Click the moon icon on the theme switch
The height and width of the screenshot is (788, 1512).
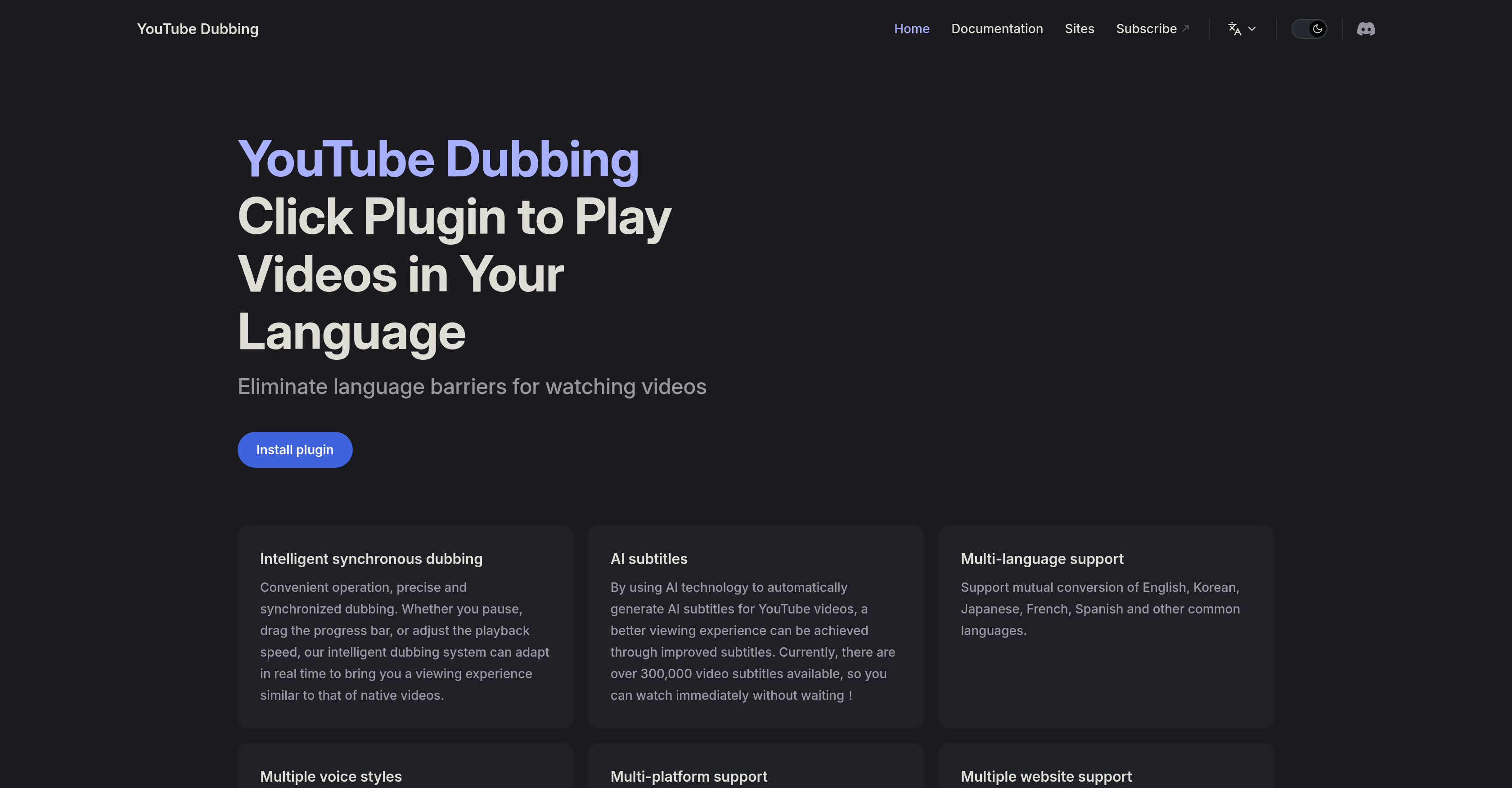1317,29
